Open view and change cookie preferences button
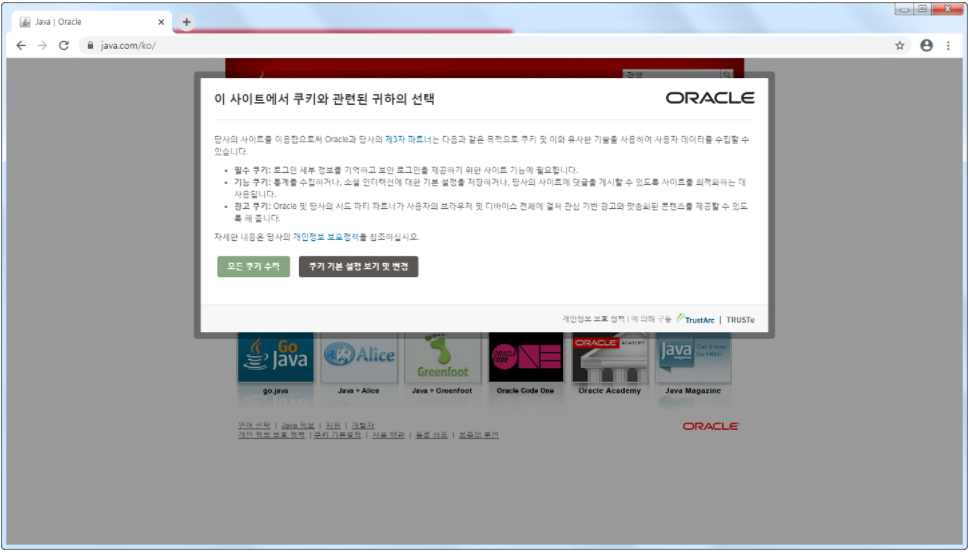The image size is (968, 552). [x=358, y=266]
